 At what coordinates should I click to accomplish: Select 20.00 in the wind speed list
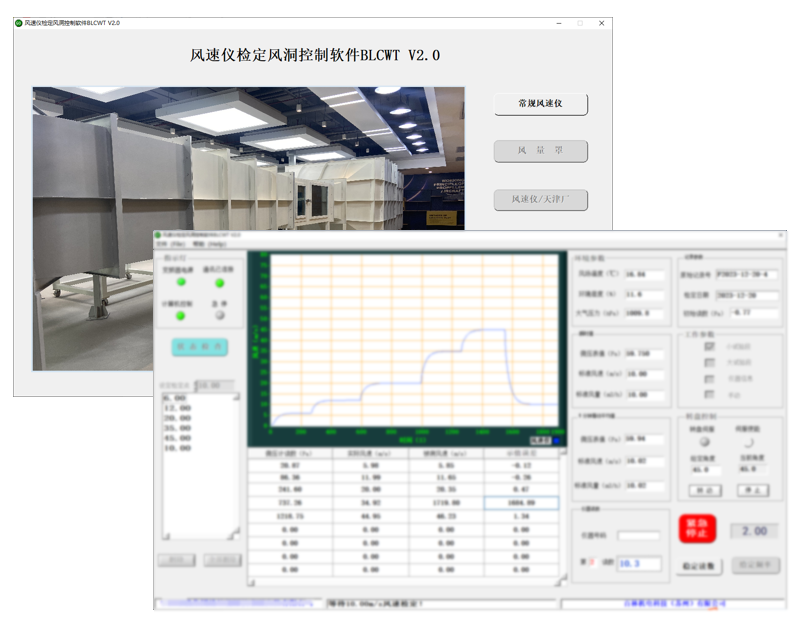point(176,416)
